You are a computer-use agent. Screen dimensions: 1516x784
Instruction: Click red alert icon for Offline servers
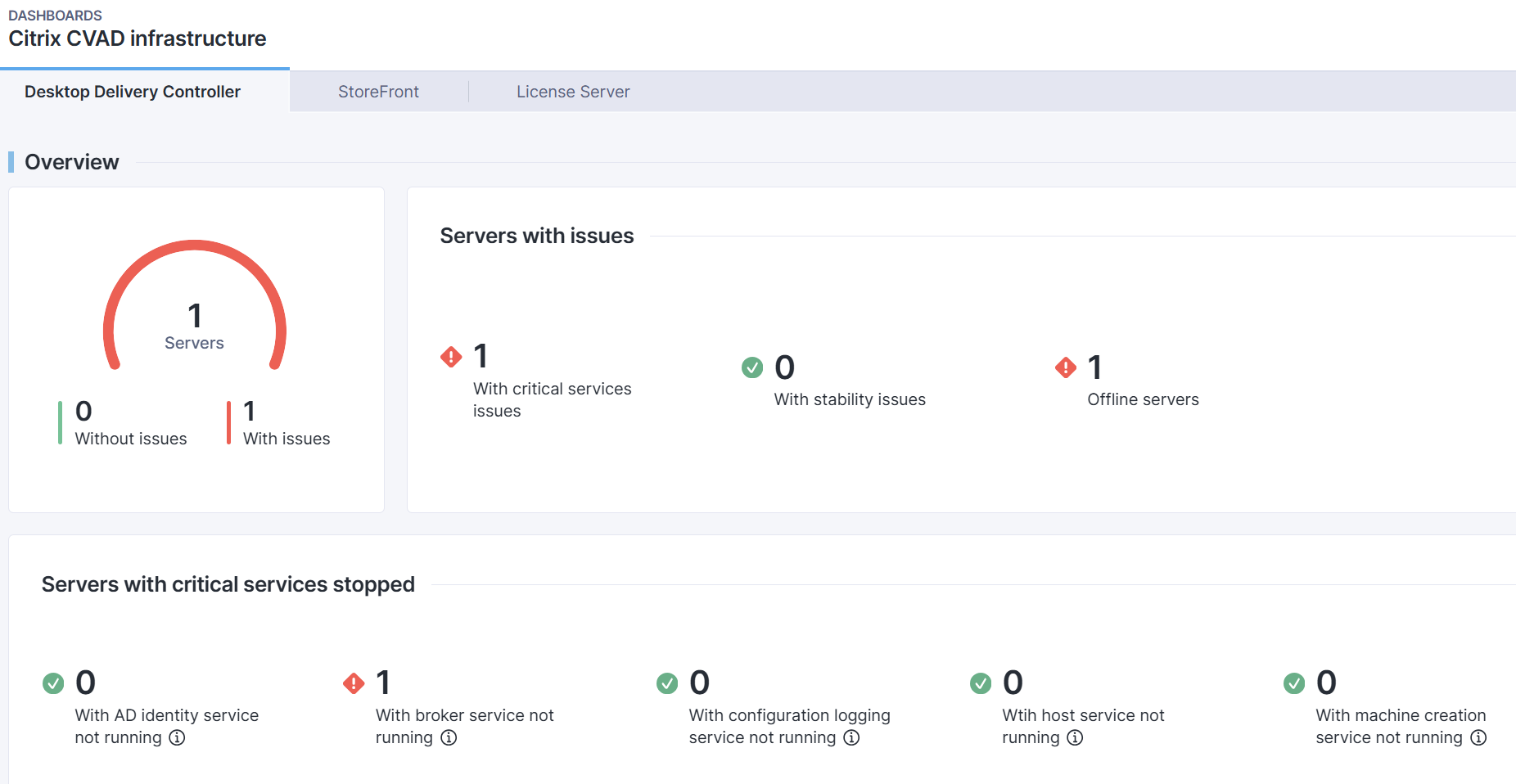pos(1066,367)
